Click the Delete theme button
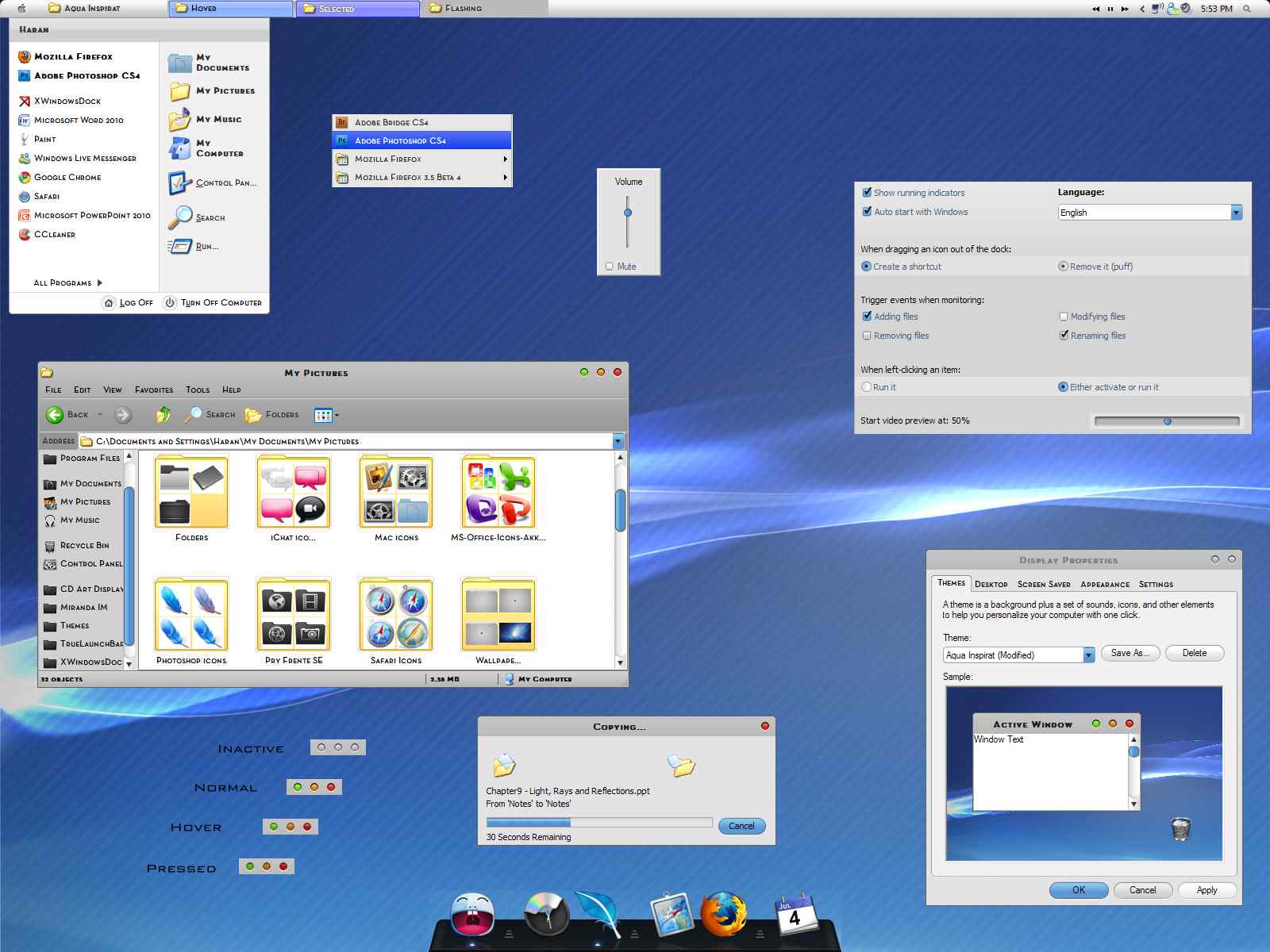 [1195, 653]
